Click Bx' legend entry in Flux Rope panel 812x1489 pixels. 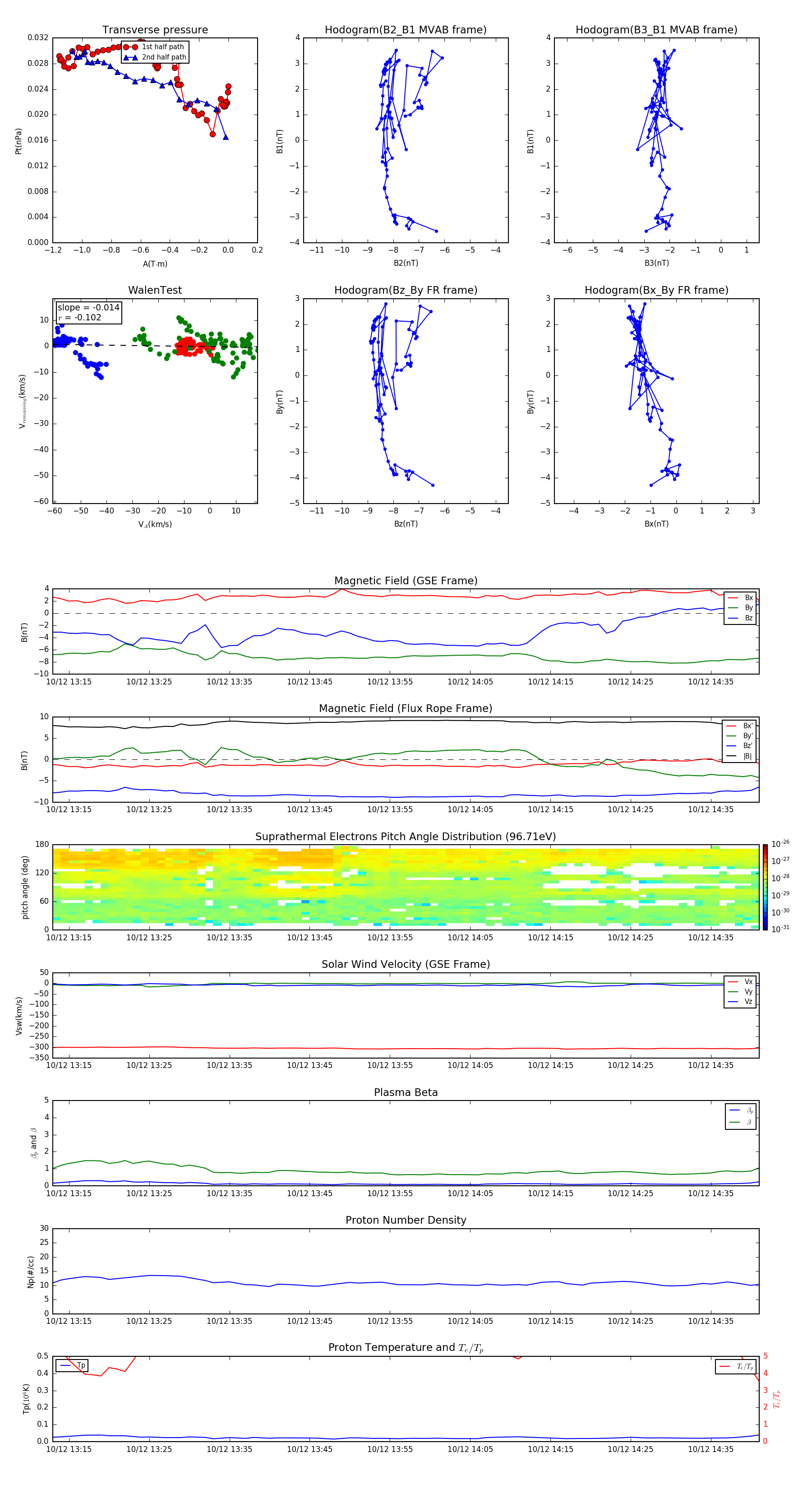[740, 726]
